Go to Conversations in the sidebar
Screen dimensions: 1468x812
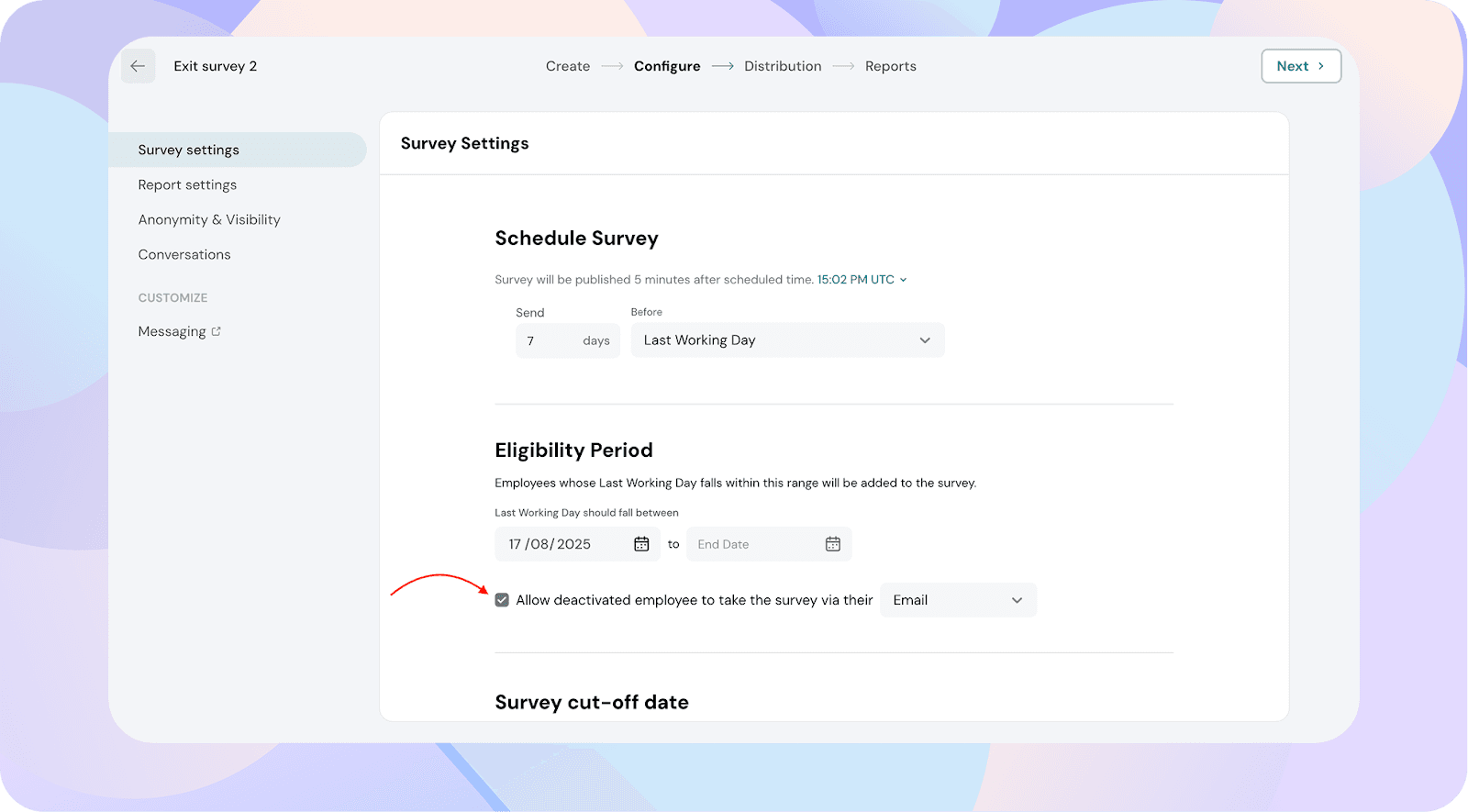184,254
